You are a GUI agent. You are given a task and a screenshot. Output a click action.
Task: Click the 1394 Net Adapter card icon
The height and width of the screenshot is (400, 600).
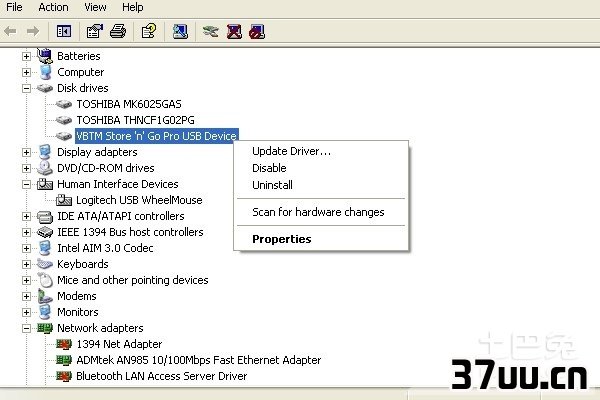(x=64, y=344)
